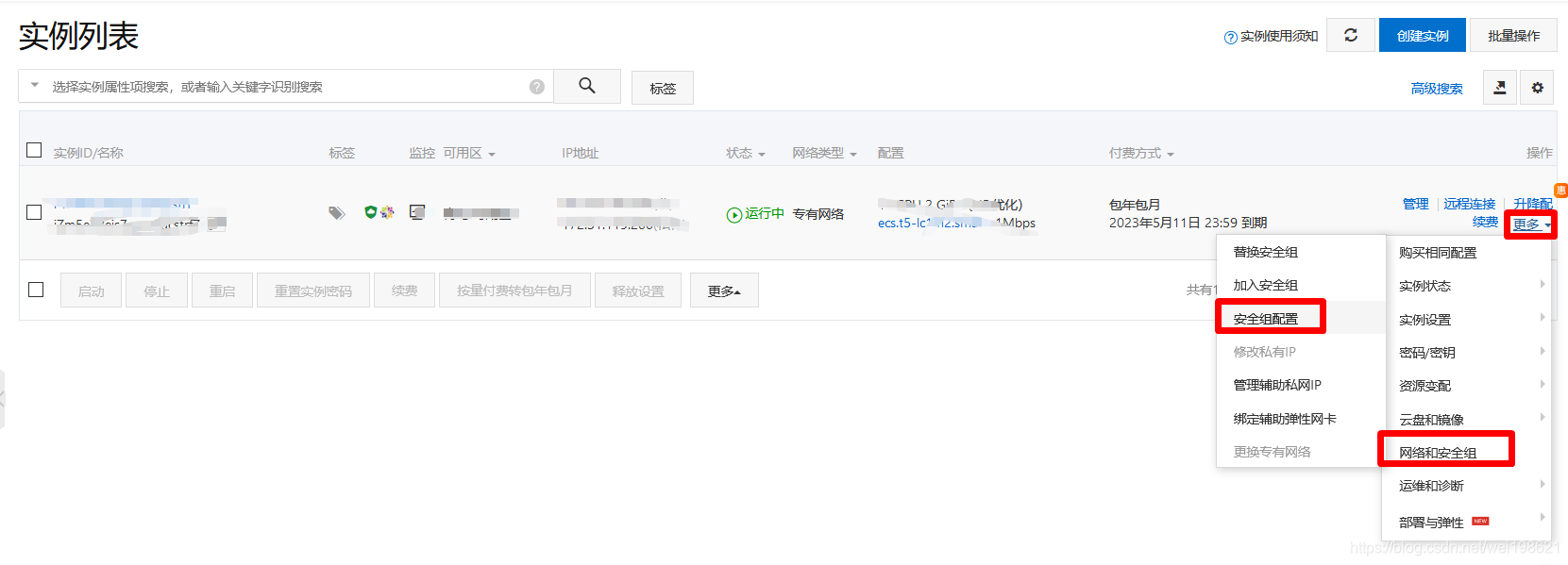Viewport: 1568px width, 565px height.
Task: Click the bottom bar 续费 button
Action: 405,291
